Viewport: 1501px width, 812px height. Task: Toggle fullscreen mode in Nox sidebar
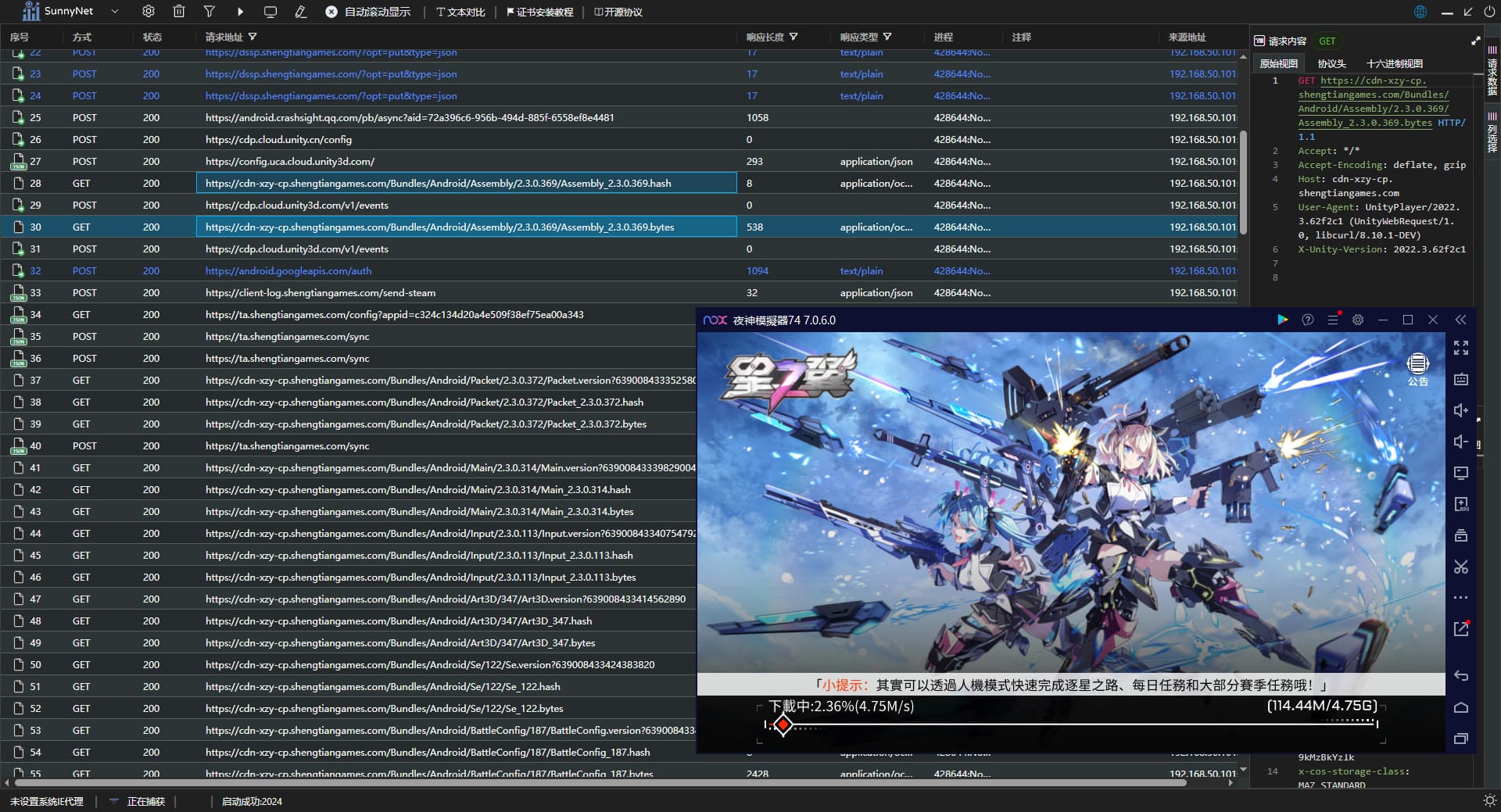click(1460, 348)
